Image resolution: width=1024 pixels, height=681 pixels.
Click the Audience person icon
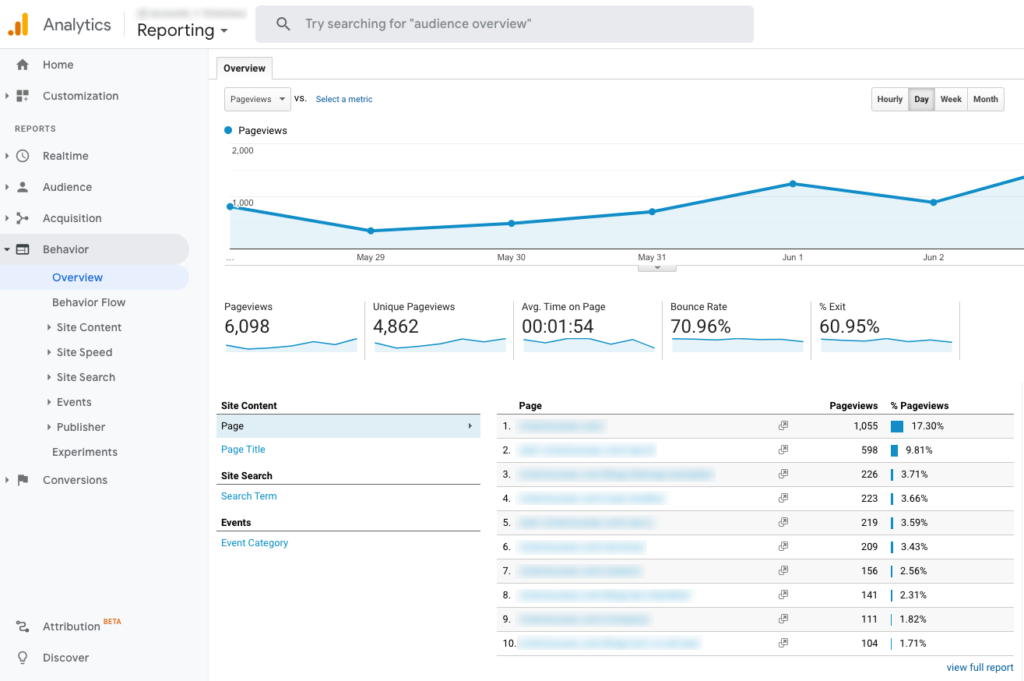pos(22,187)
